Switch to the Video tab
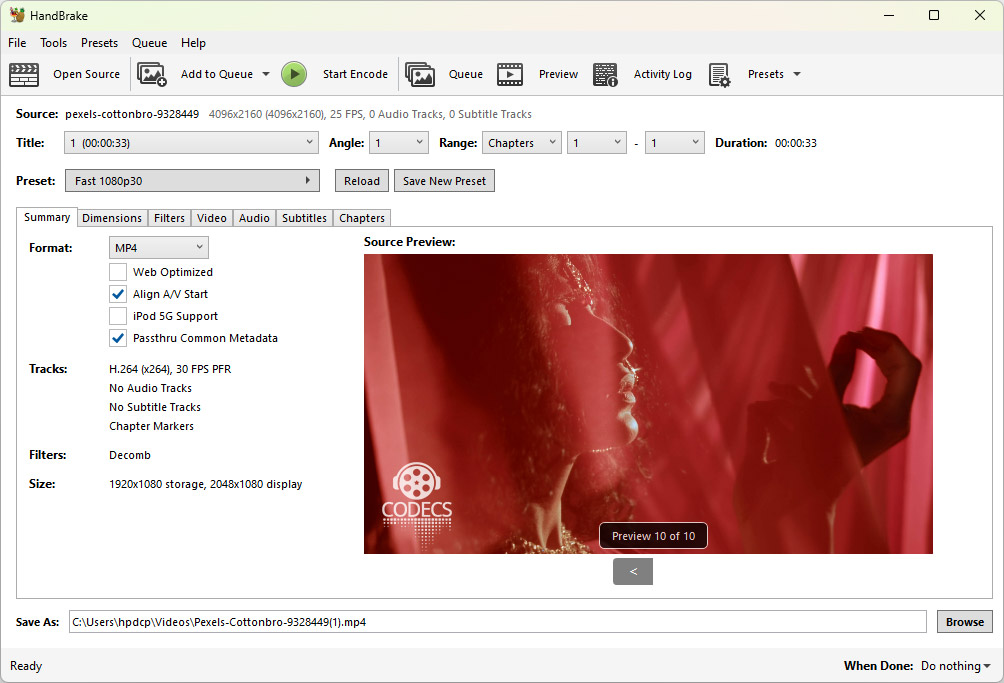The image size is (1004, 683). click(211, 218)
